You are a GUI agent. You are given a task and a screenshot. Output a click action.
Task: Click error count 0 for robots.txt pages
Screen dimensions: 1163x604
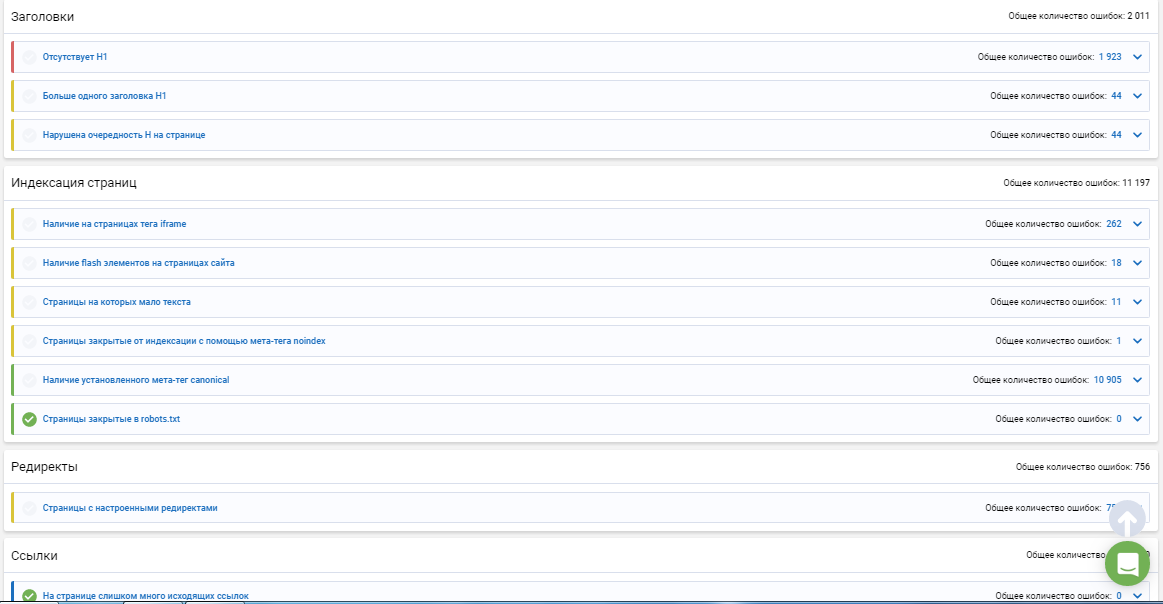click(x=1118, y=419)
